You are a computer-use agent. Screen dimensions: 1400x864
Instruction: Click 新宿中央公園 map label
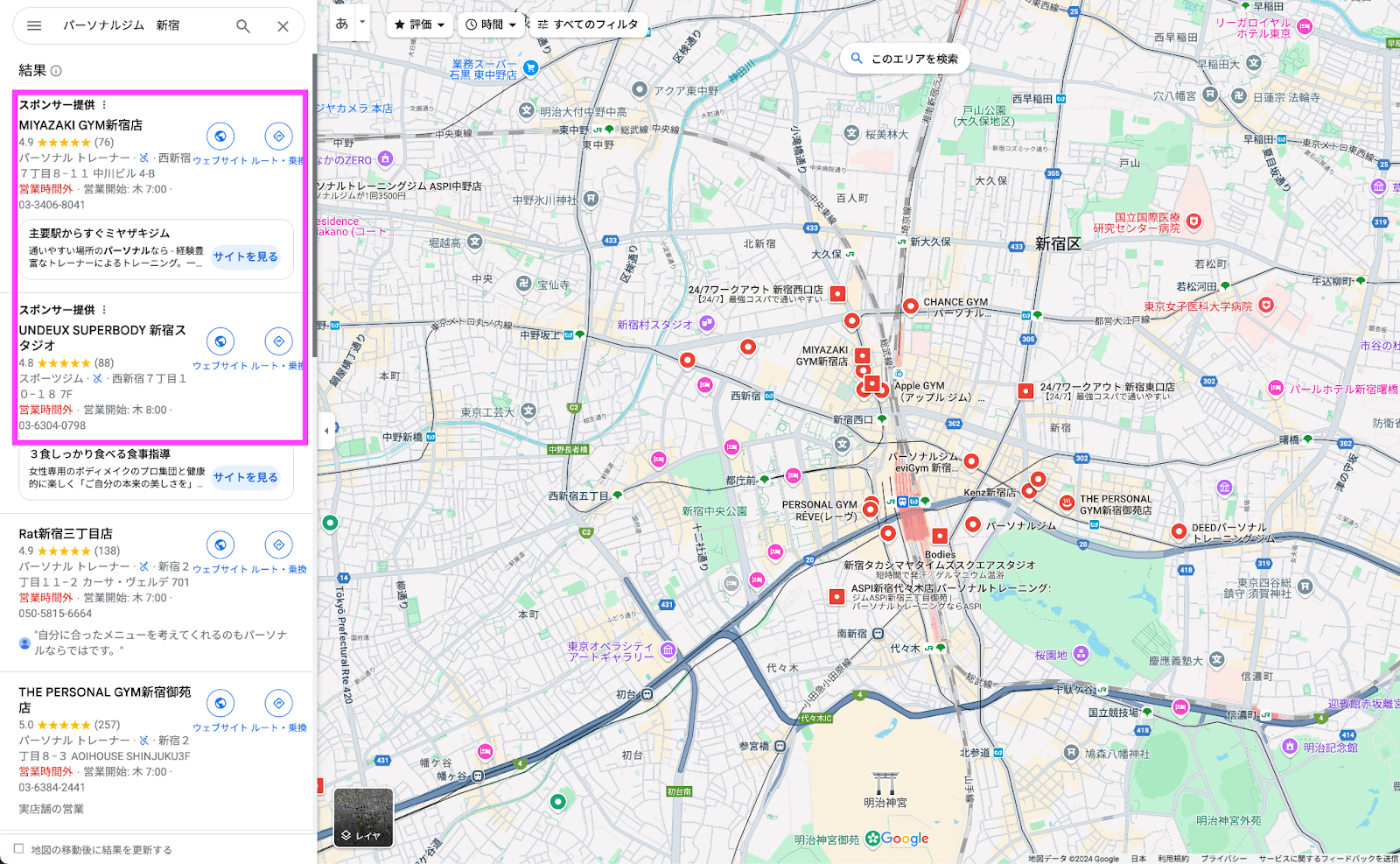pos(715,511)
